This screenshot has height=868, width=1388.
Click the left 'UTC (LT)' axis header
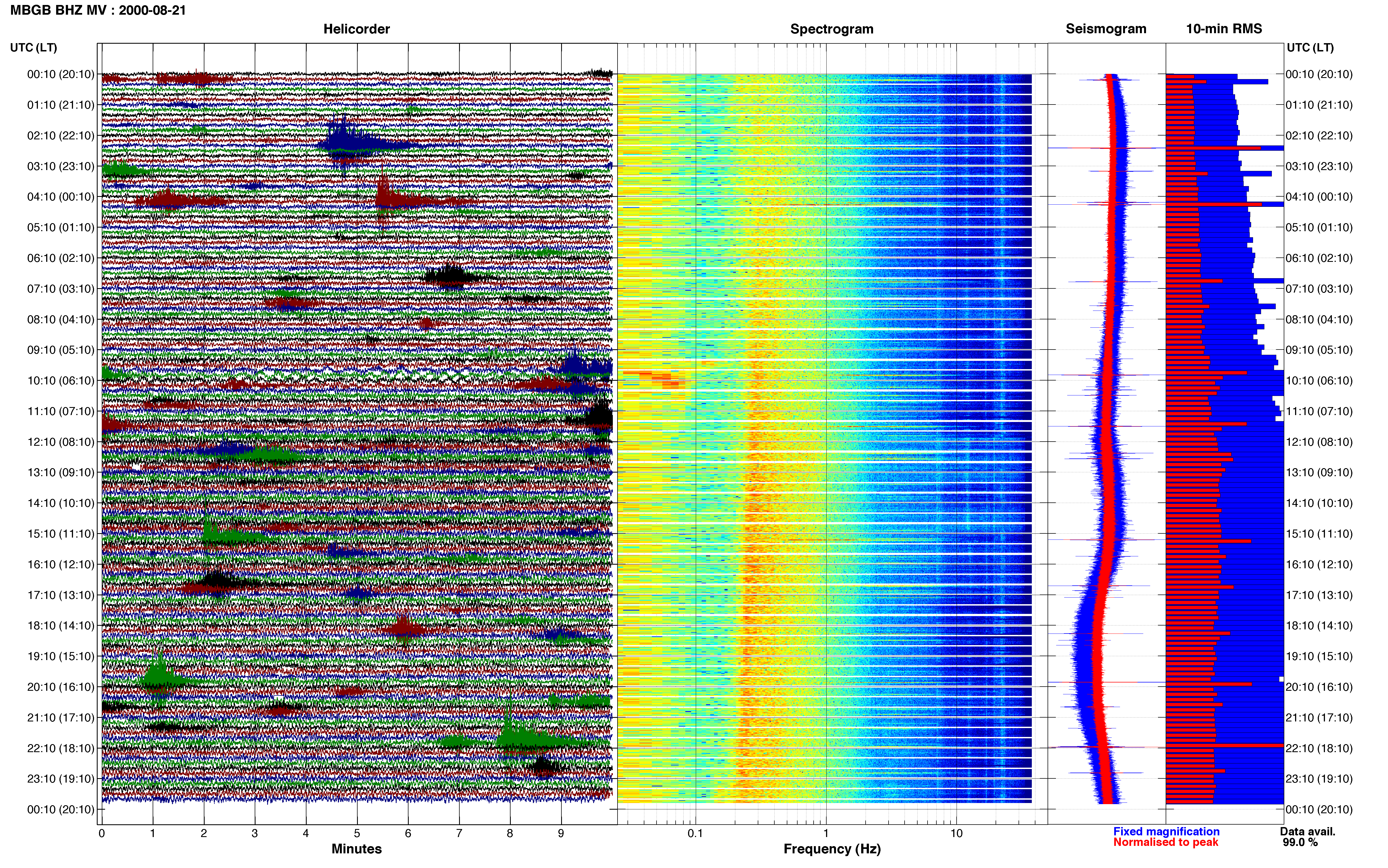coord(34,48)
